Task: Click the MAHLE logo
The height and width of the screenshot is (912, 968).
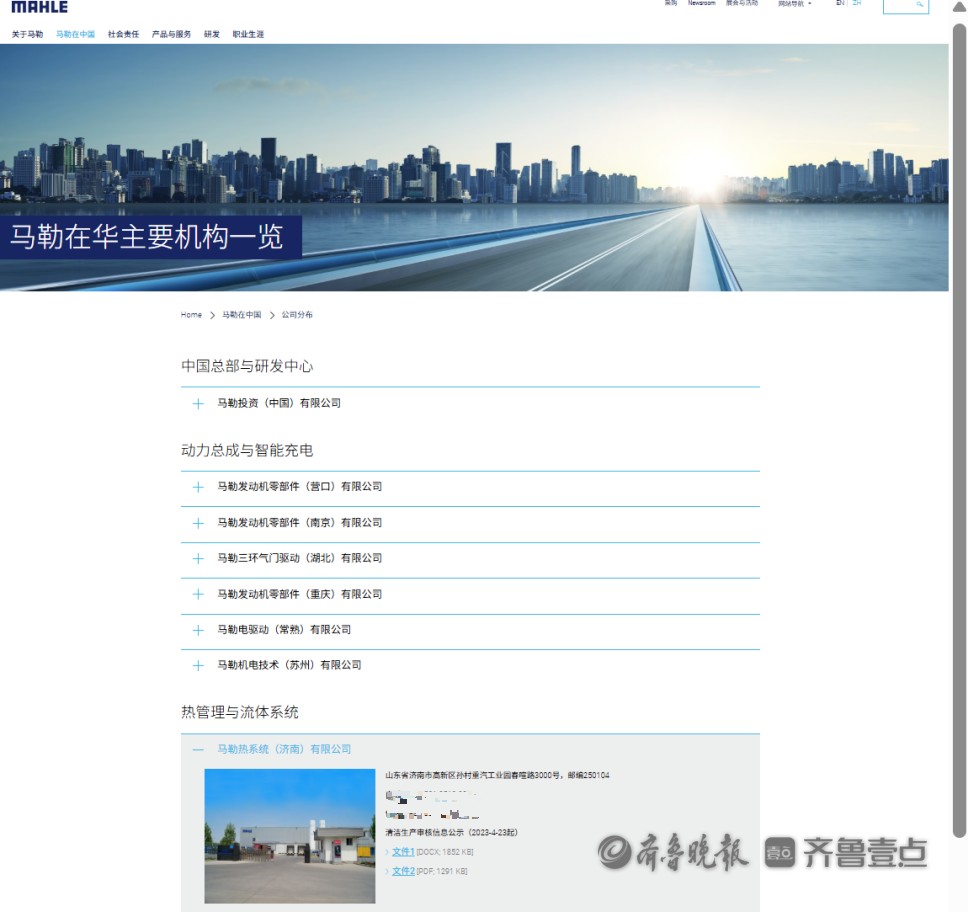Action: (40, 6)
